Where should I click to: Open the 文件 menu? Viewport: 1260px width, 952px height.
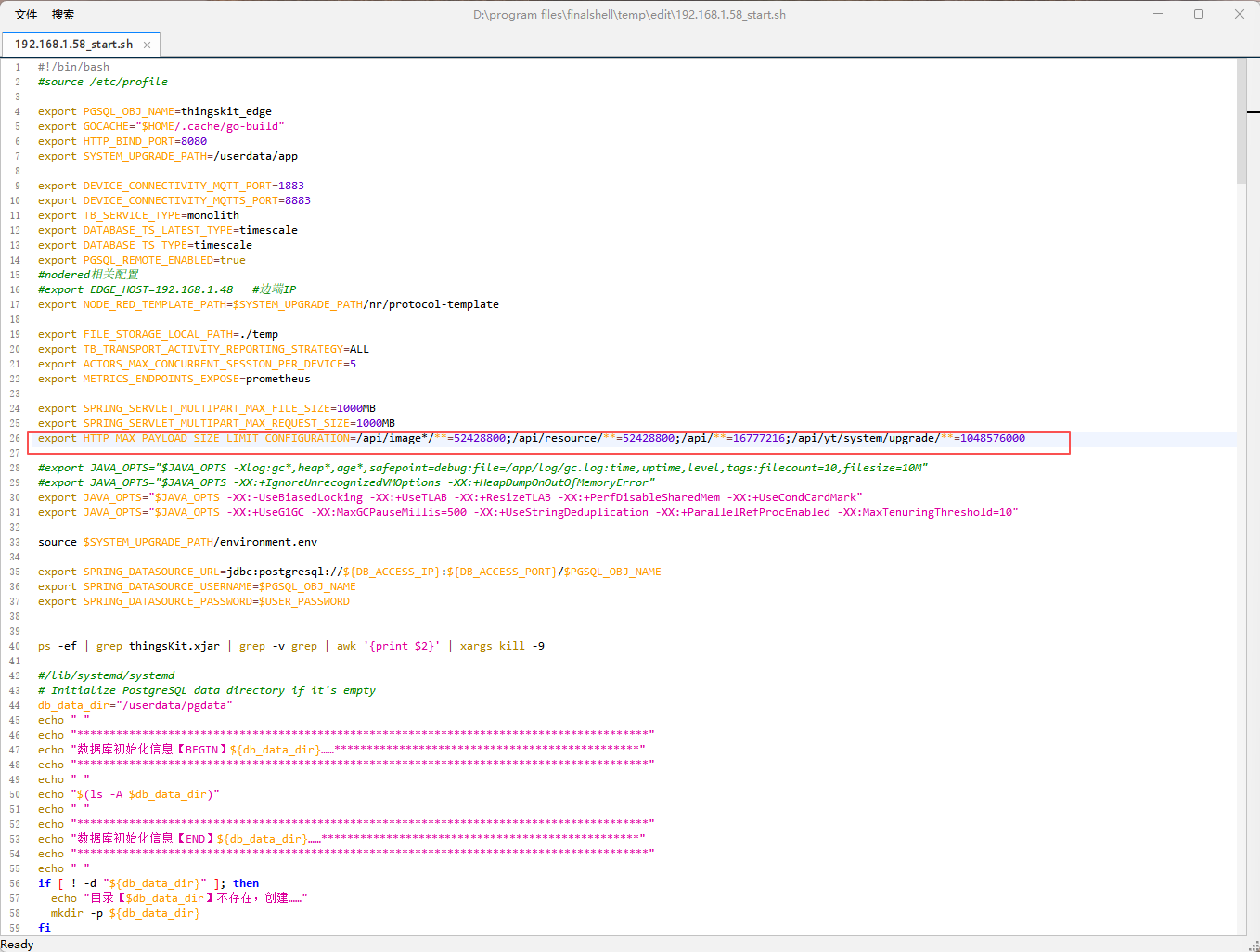click(26, 14)
